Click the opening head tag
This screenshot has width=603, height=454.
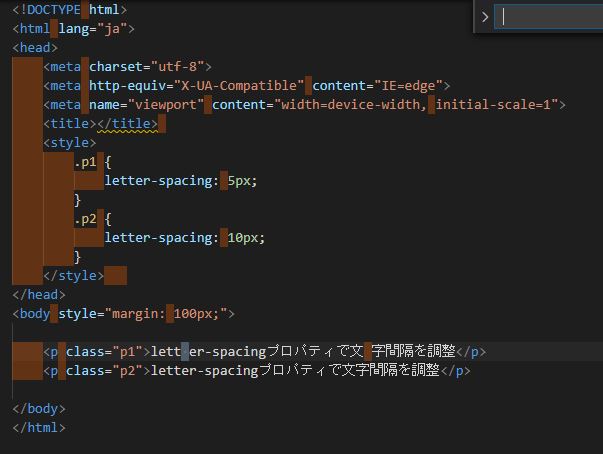(x=35, y=48)
